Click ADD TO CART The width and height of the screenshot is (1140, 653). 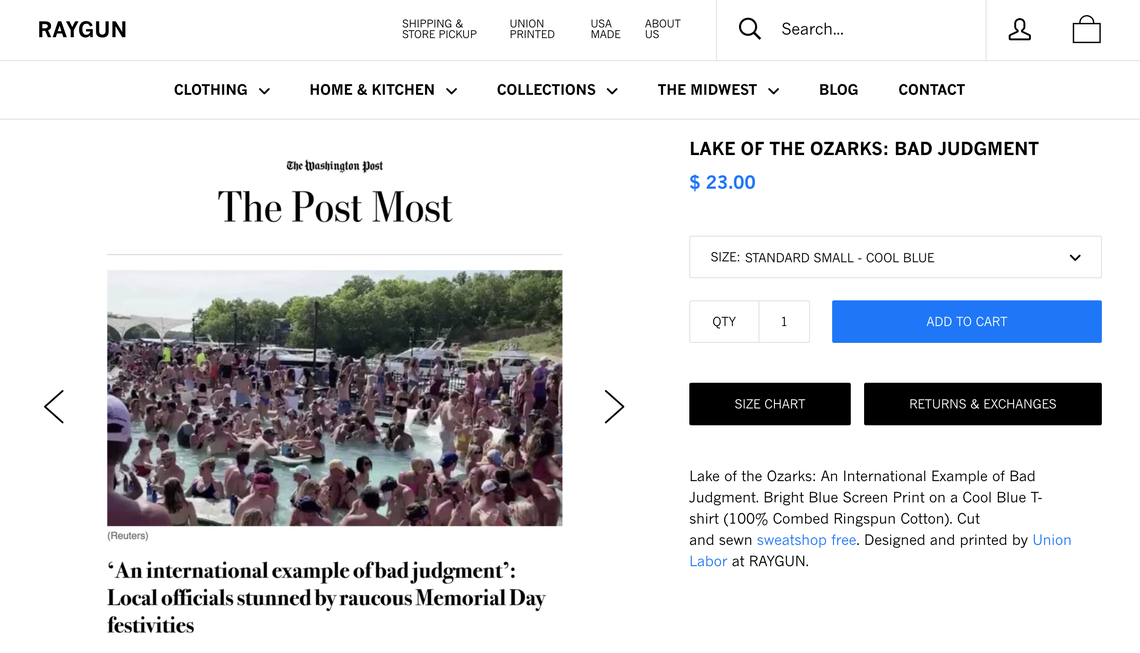click(x=966, y=321)
